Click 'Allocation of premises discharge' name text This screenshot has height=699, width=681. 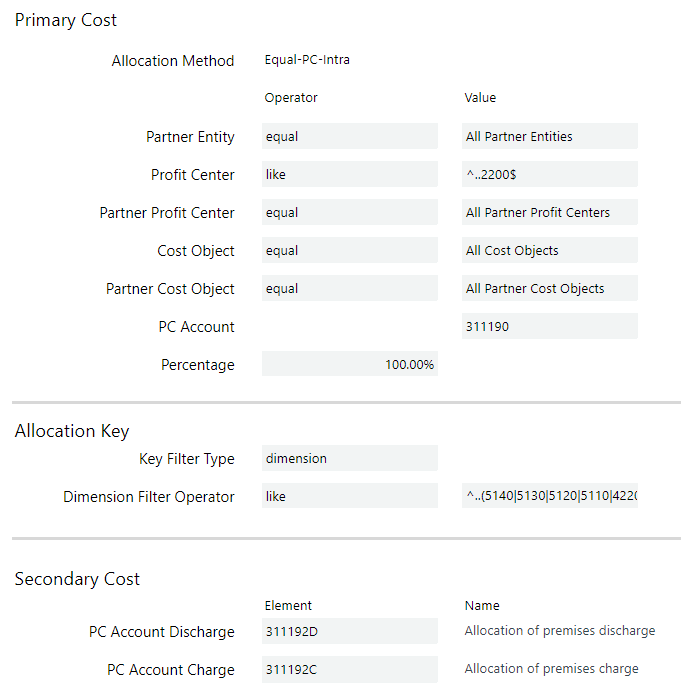[560, 632]
